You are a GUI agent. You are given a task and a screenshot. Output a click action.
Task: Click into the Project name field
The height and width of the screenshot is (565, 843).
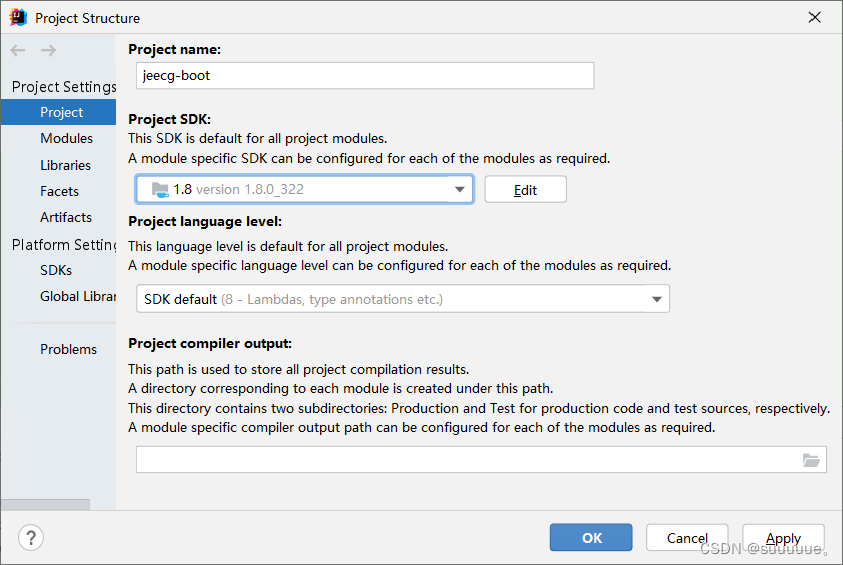point(365,76)
